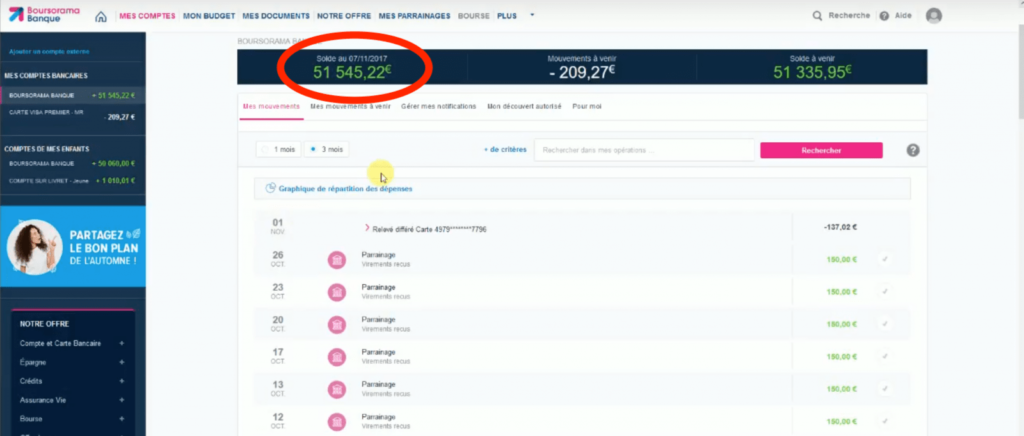The height and width of the screenshot is (436, 1024).
Task: Go to home via house icon
Action: [101, 16]
